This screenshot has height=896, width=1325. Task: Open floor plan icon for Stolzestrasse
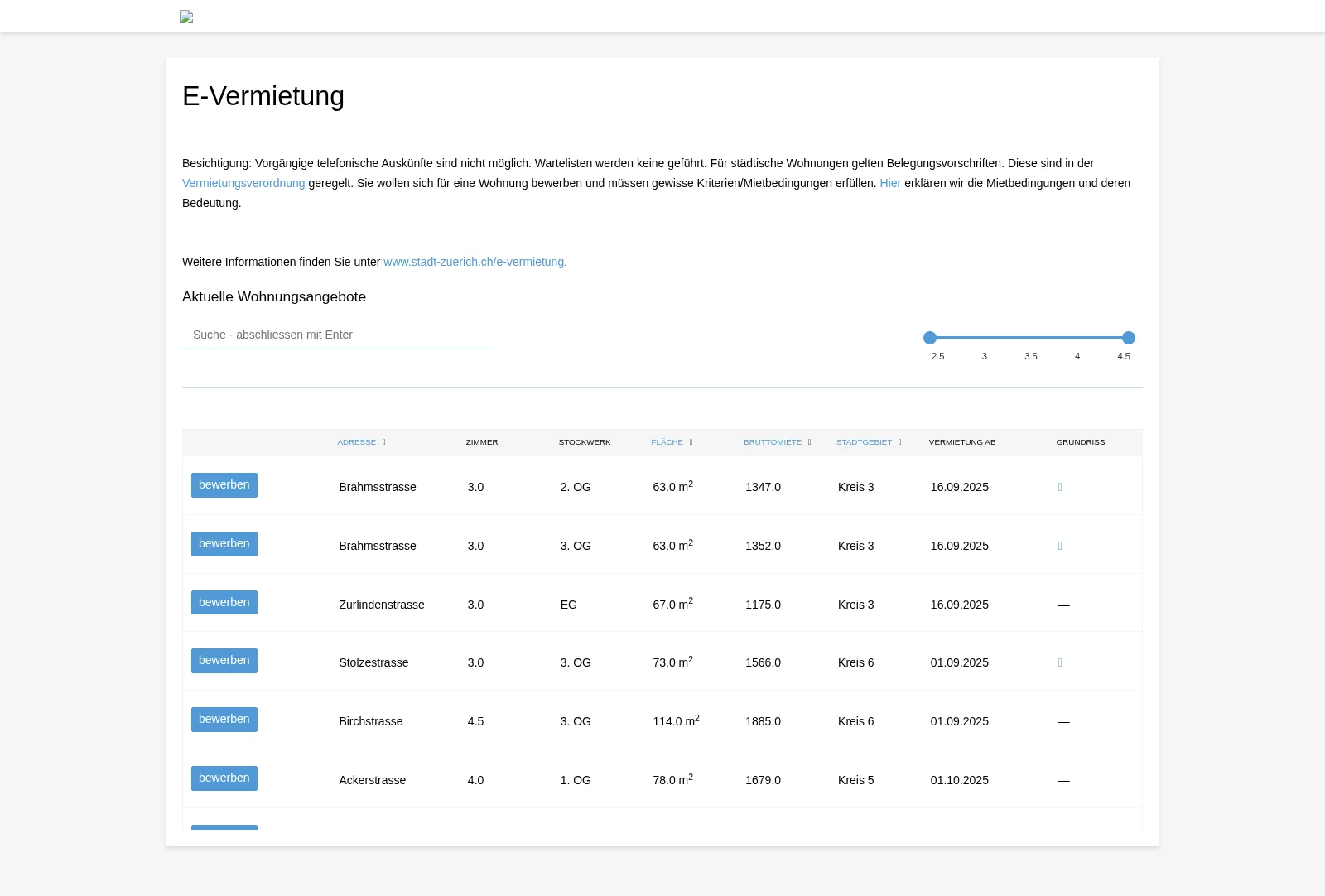tap(1060, 662)
